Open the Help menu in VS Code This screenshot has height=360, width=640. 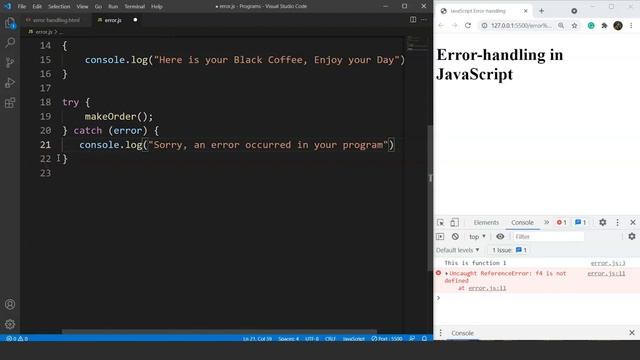(x=157, y=7)
